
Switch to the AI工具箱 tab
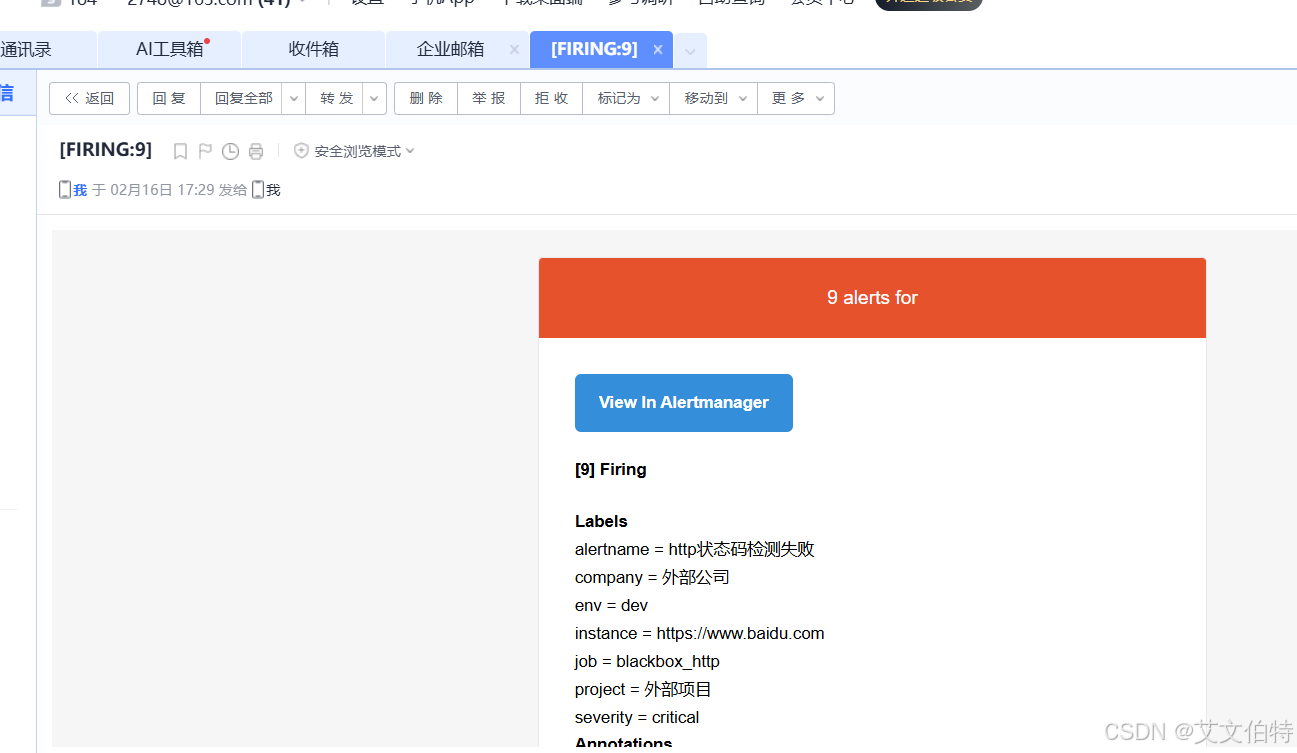170,49
